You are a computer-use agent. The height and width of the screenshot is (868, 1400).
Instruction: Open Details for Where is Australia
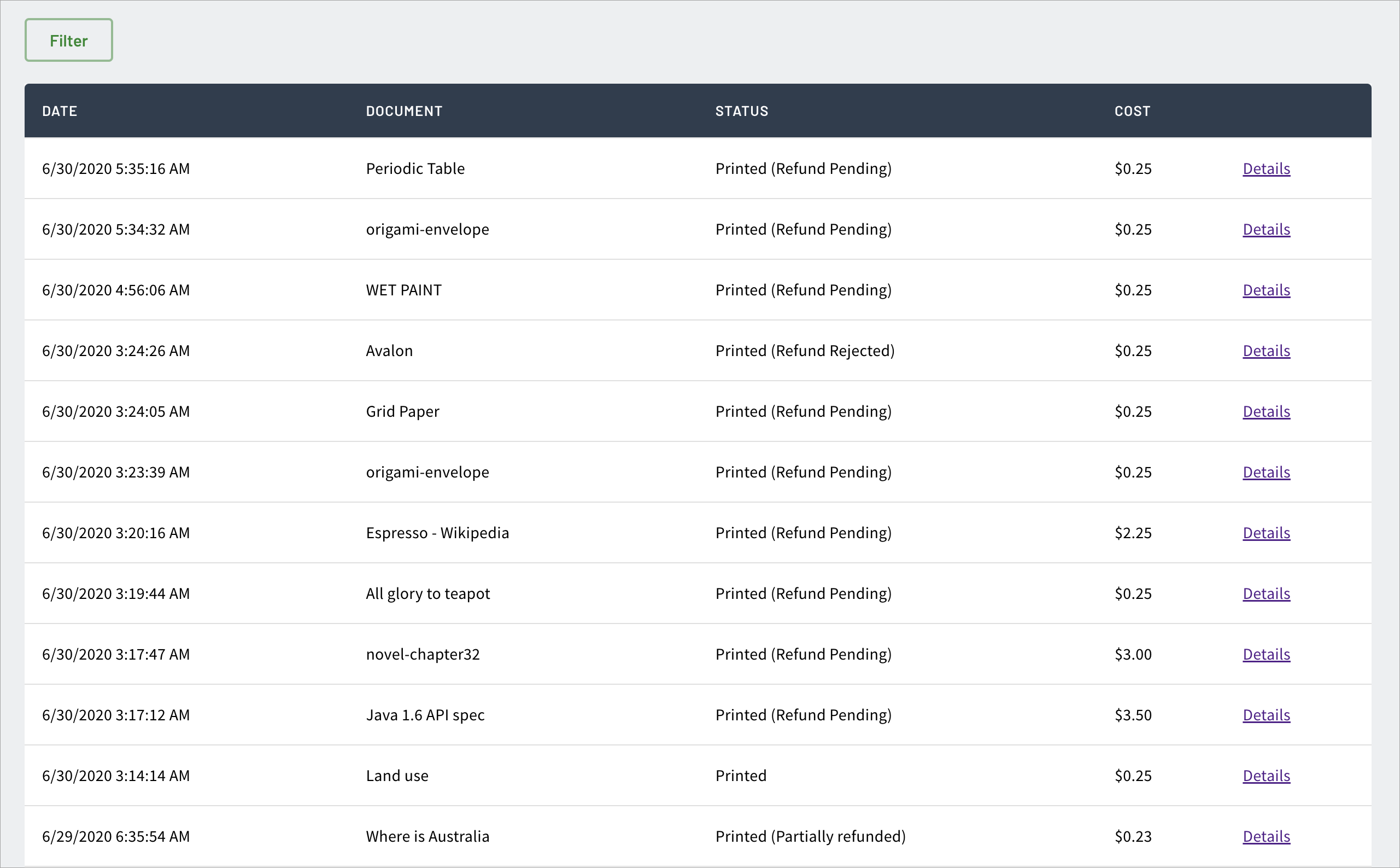pyautogui.click(x=1266, y=836)
